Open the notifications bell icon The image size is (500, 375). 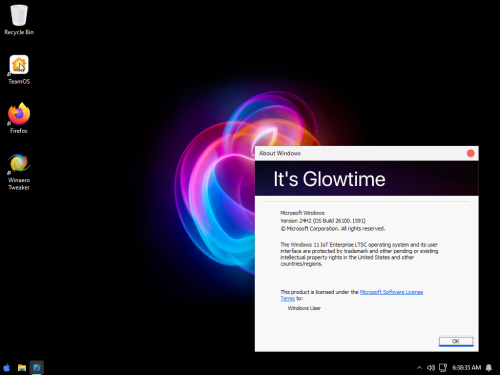point(489,368)
